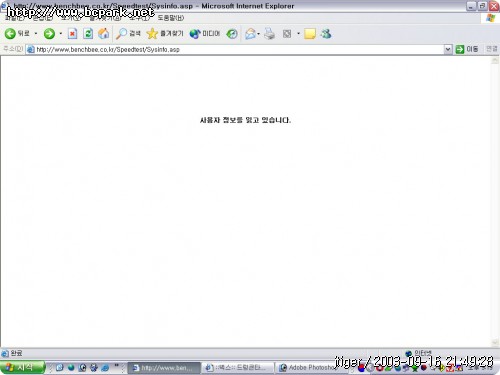Go back with the green Back arrow
Image resolution: width=500 pixels, height=375 pixels.
coord(17,33)
